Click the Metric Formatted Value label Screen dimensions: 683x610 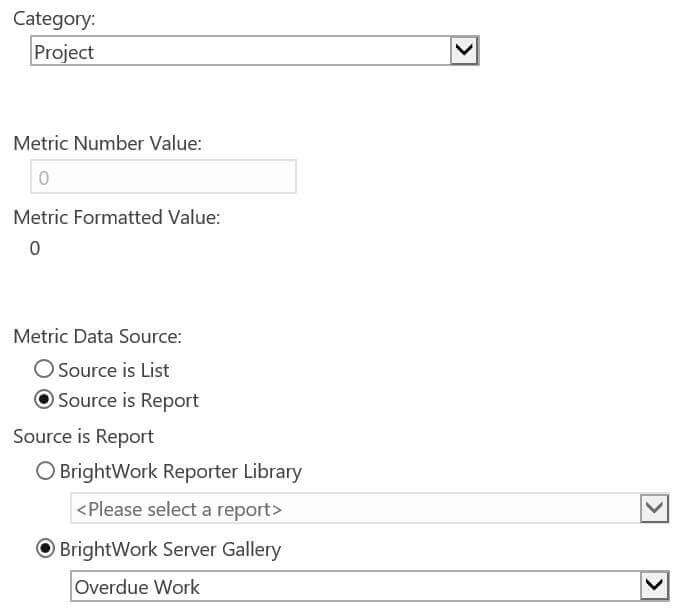tap(117, 217)
